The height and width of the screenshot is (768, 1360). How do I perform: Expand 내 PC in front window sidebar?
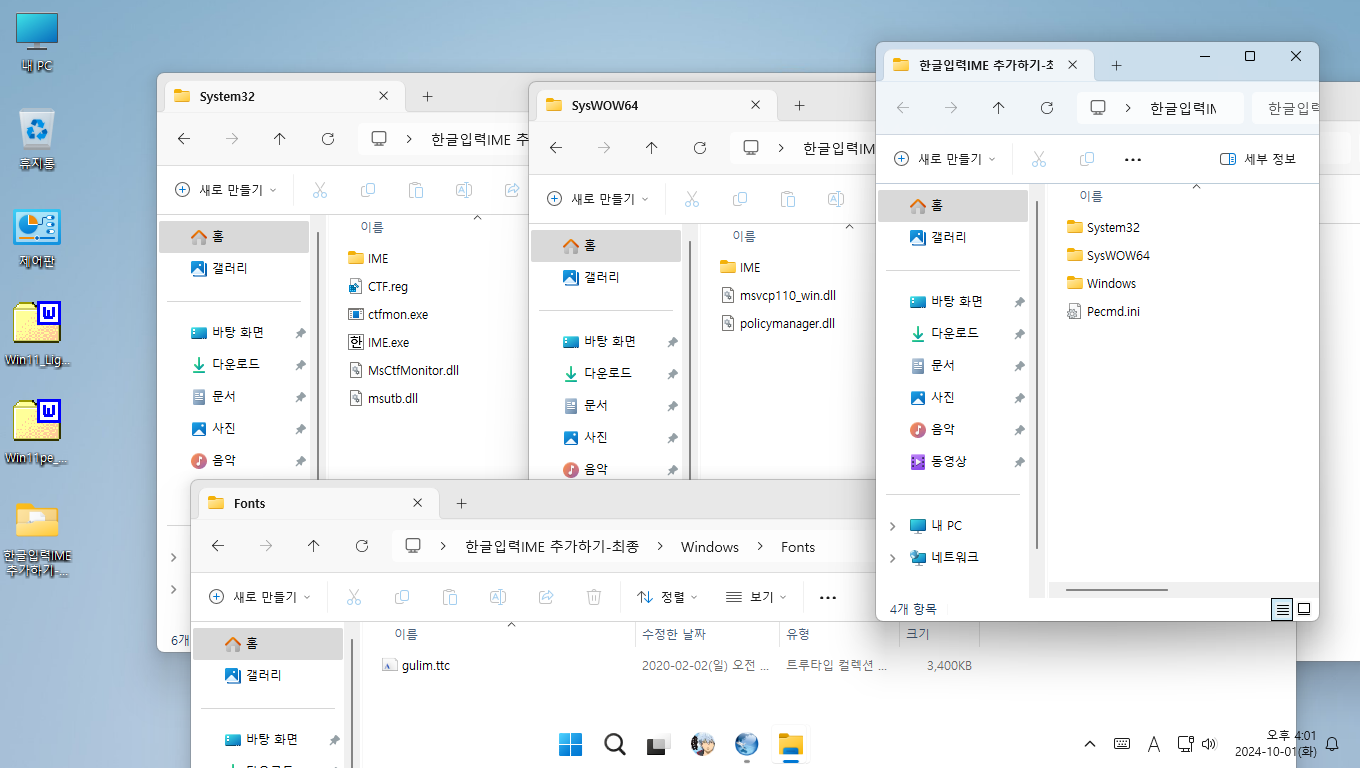click(x=892, y=526)
